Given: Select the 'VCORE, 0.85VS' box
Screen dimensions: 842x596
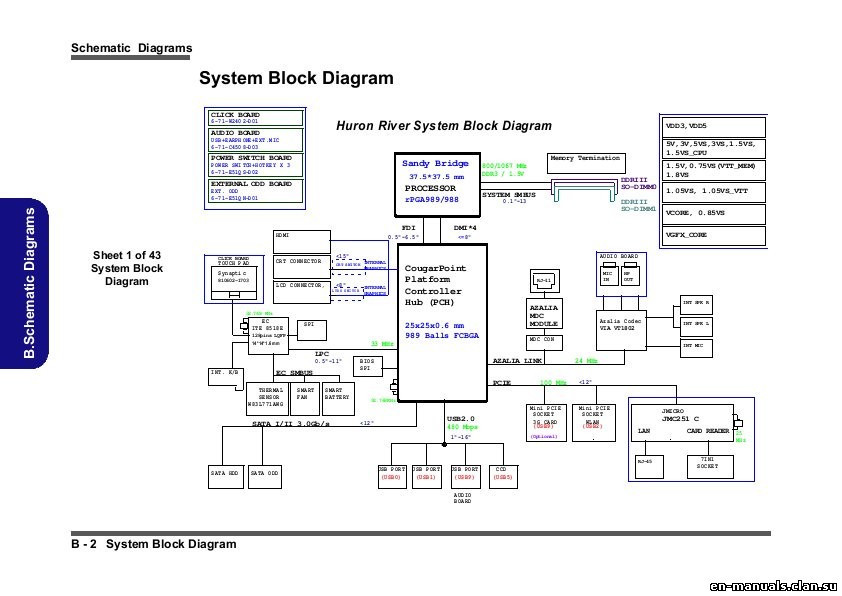Looking at the screenshot, I should tap(715, 214).
